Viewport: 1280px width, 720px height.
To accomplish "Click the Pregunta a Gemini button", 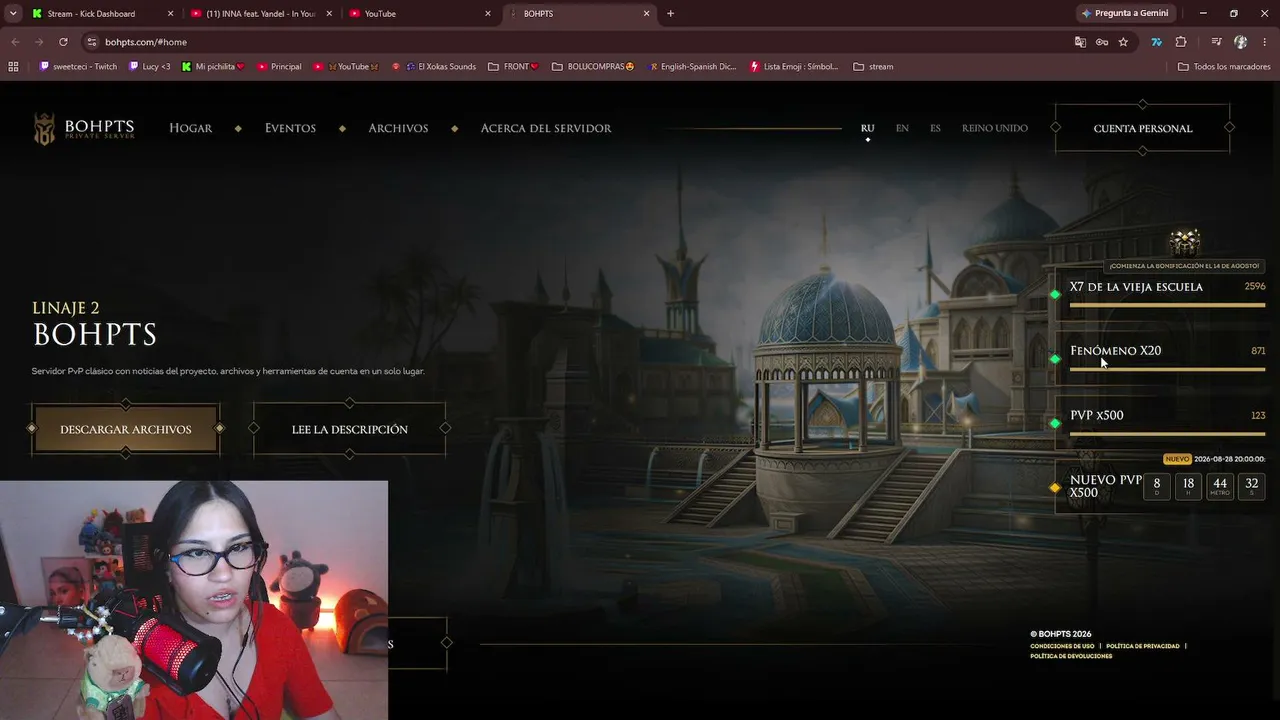I will coord(1125,14).
